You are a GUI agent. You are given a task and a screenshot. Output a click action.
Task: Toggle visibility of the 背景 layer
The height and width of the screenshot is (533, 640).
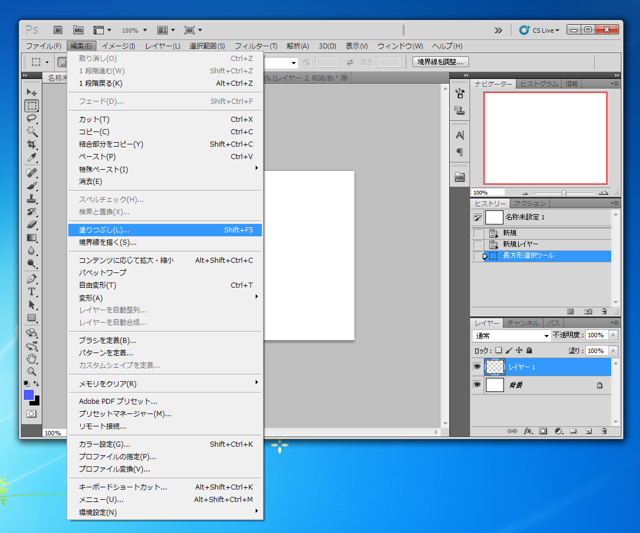pos(478,385)
